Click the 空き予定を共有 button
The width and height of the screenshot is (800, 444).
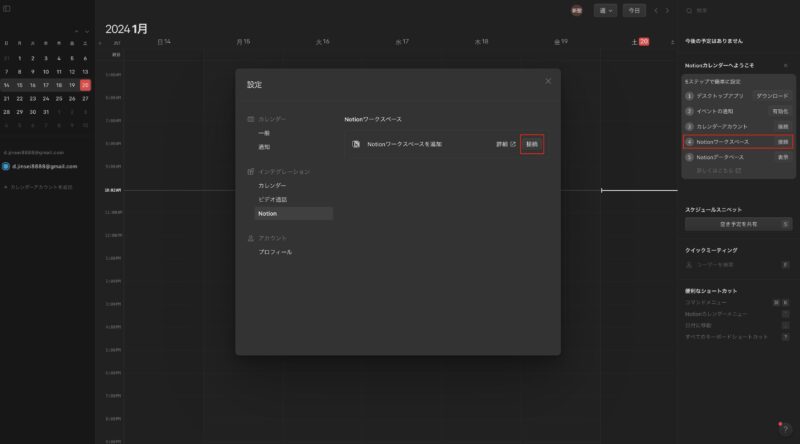pos(738,224)
